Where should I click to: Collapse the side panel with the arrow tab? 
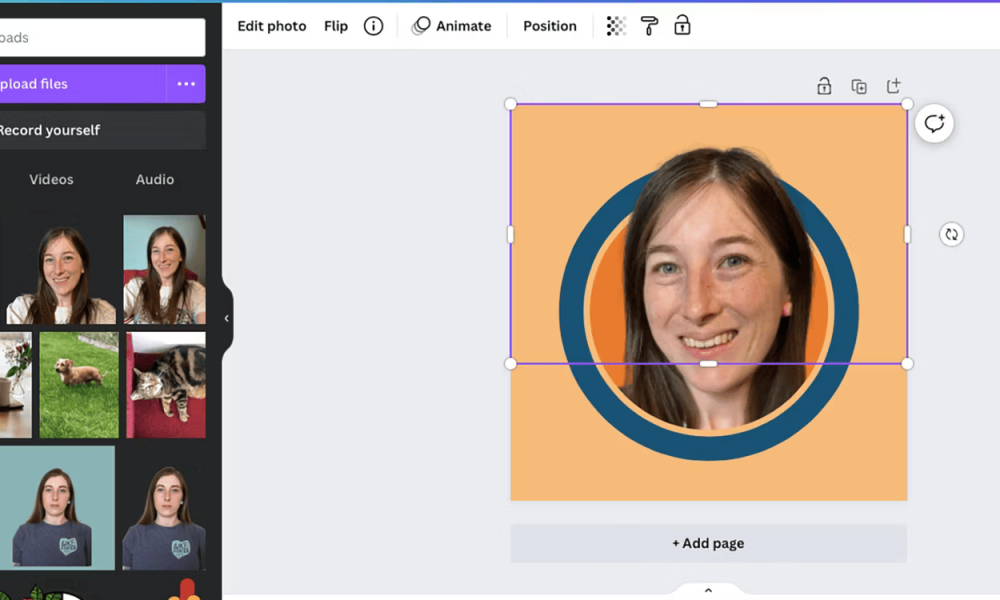coord(227,318)
